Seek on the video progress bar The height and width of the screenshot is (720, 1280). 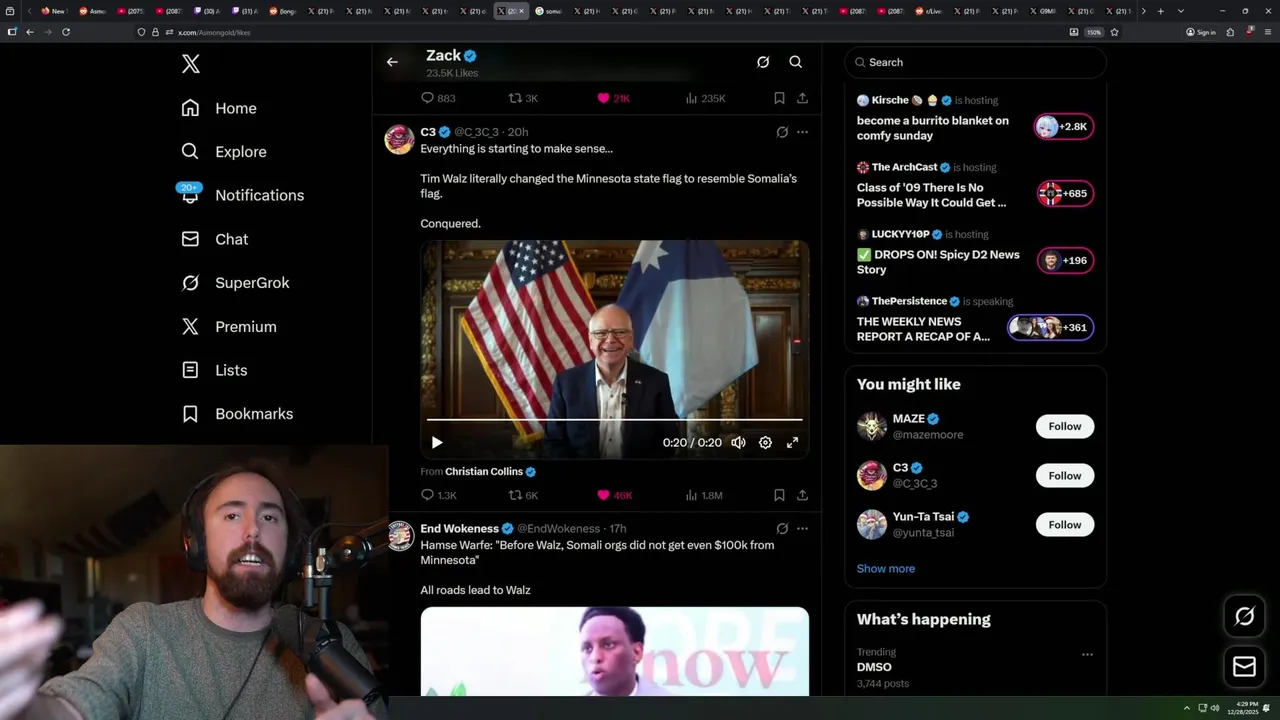click(x=614, y=420)
